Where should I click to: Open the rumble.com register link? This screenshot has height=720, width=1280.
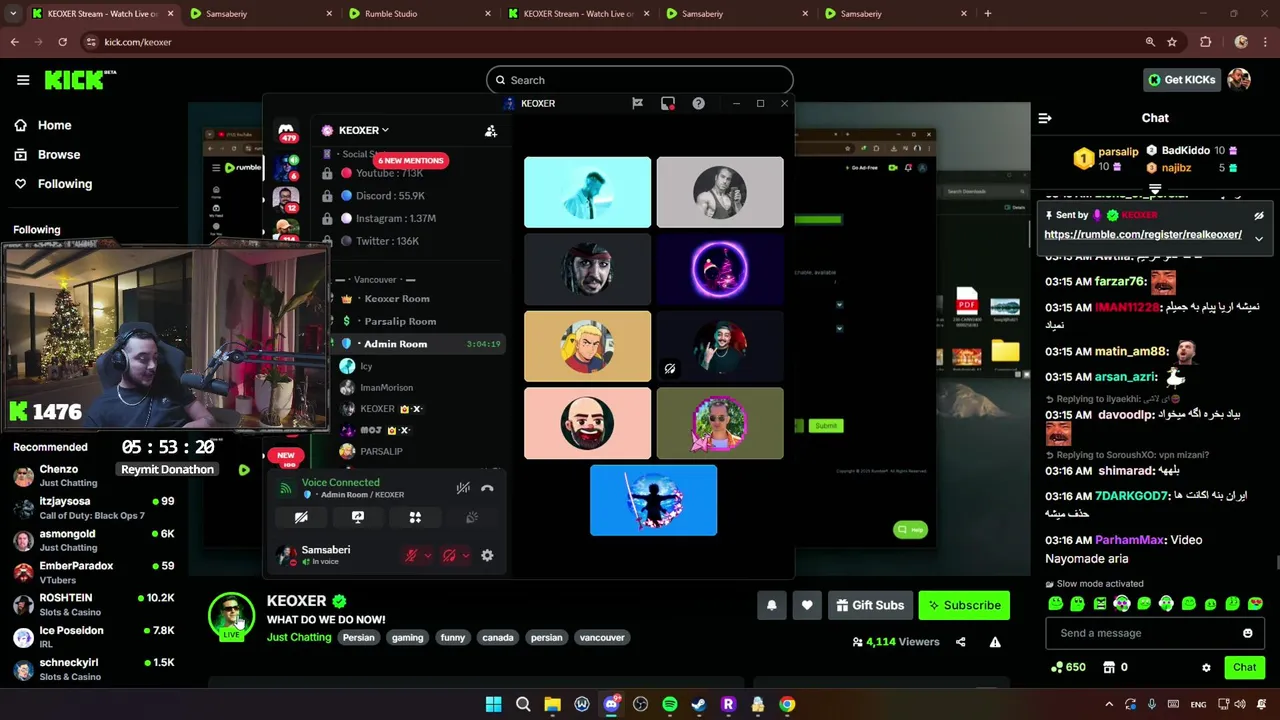[x=1143, y=235]
